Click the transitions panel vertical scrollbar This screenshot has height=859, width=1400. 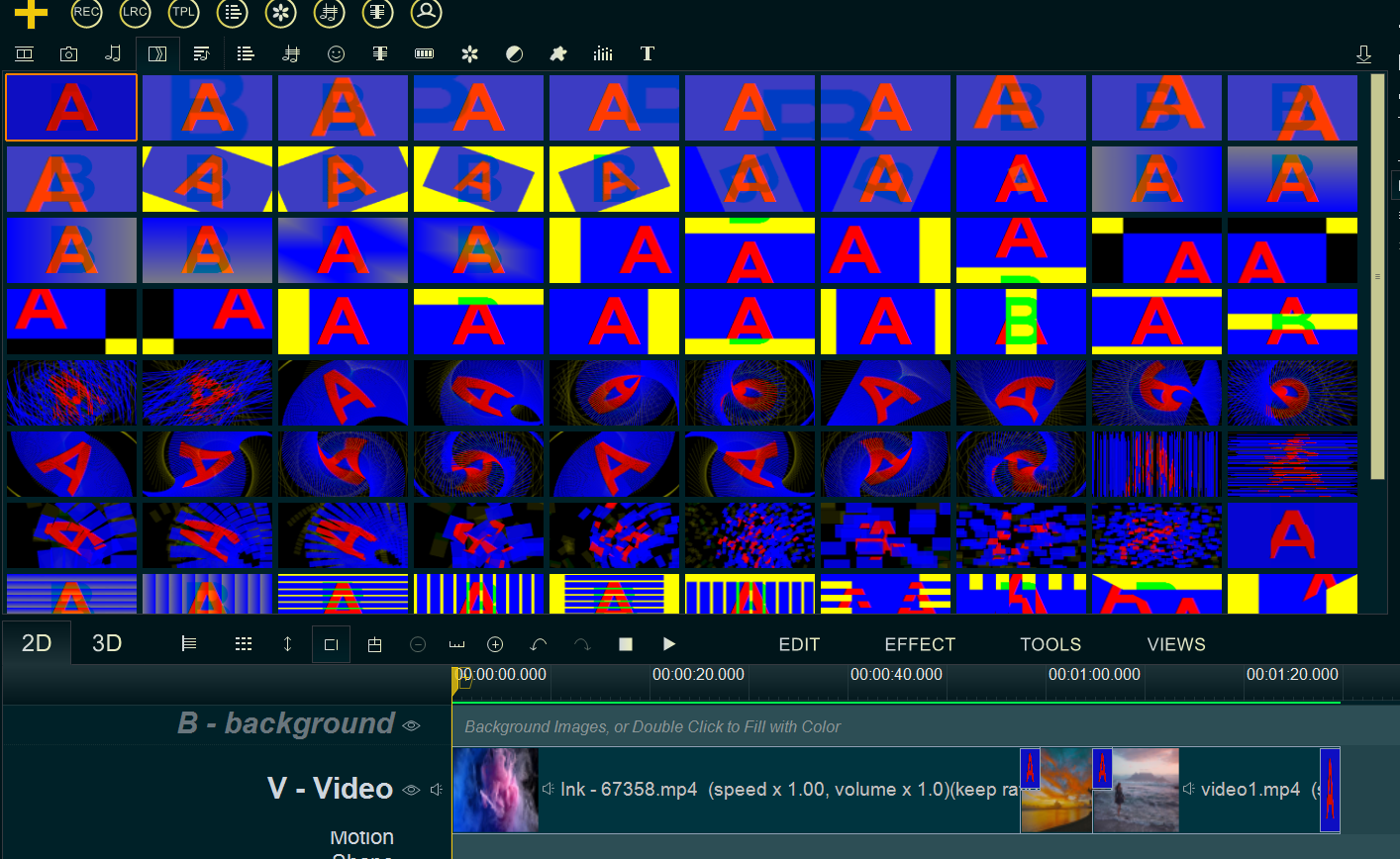[1377, 276]
